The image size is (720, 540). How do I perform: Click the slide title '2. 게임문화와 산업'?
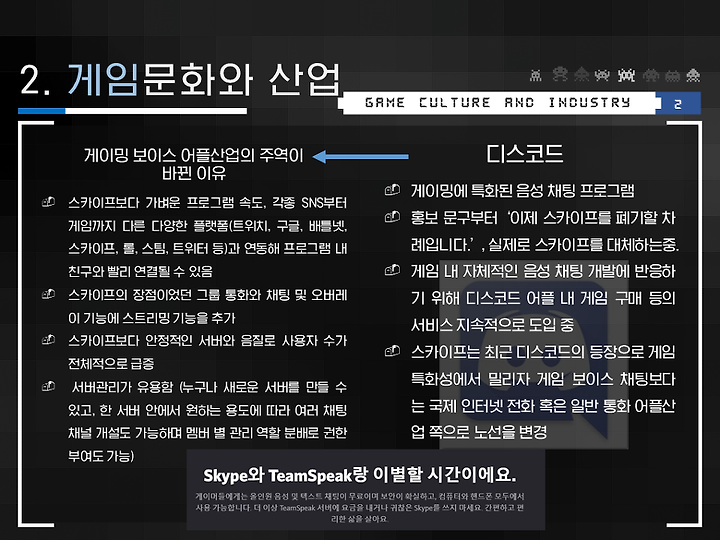pyautogui.click(x=180, y=79)
